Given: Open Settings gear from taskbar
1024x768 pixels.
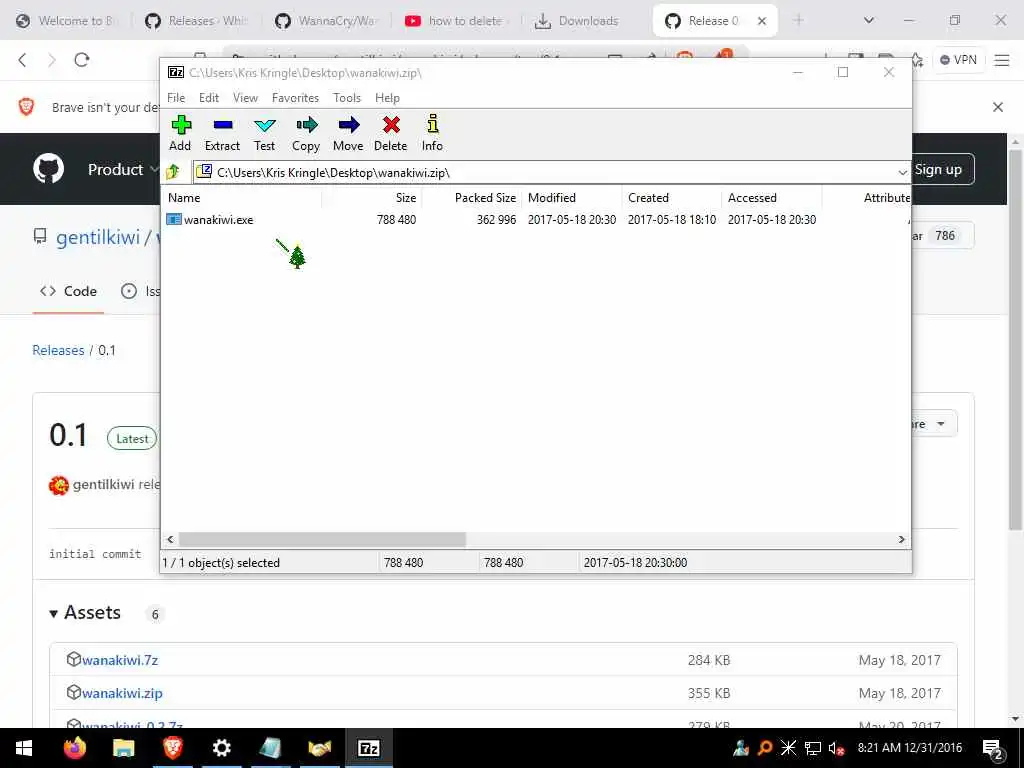Looking at the screenshot, I should [x=221, y=748].
